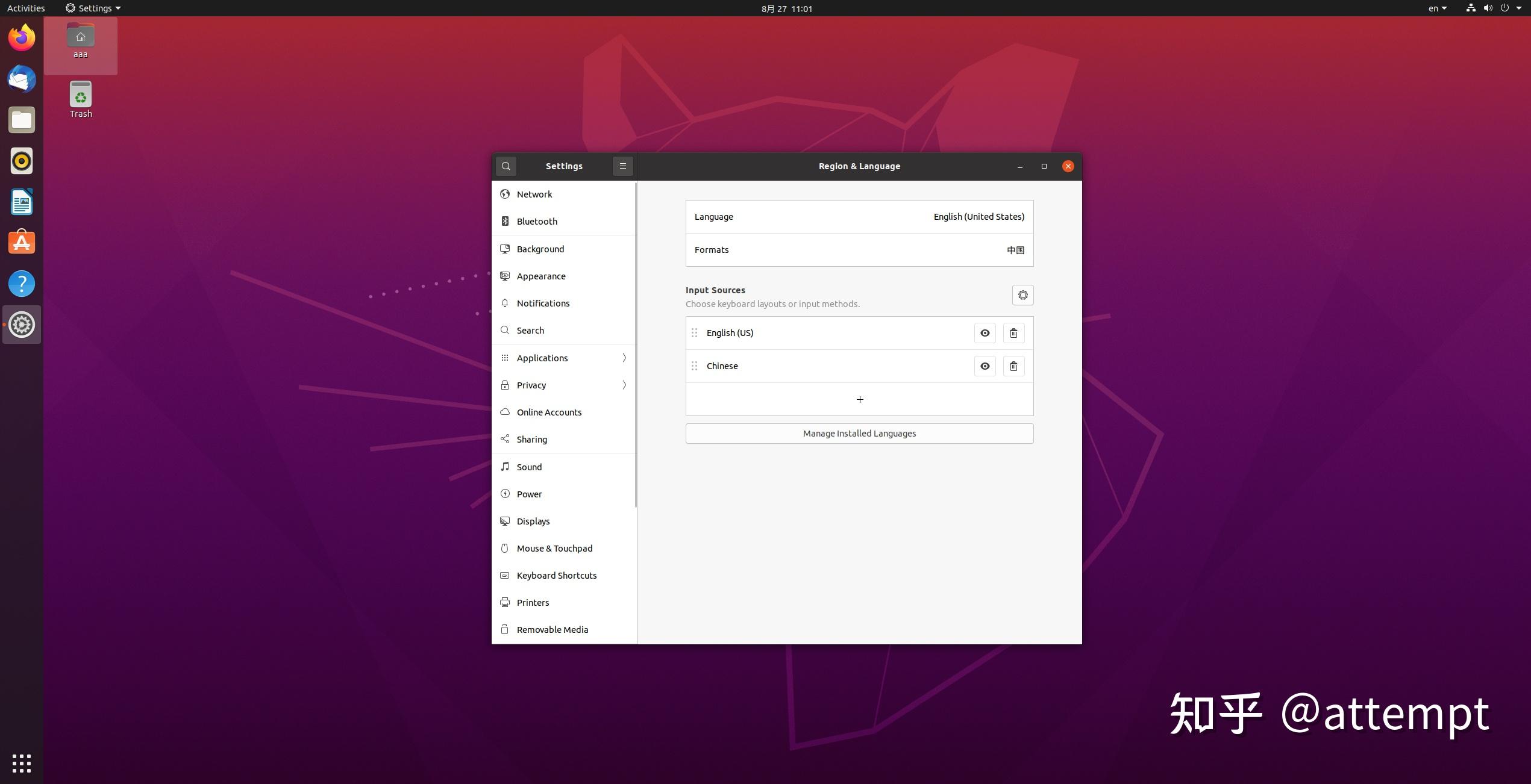Grab the Chinese row drag handle

694,366
